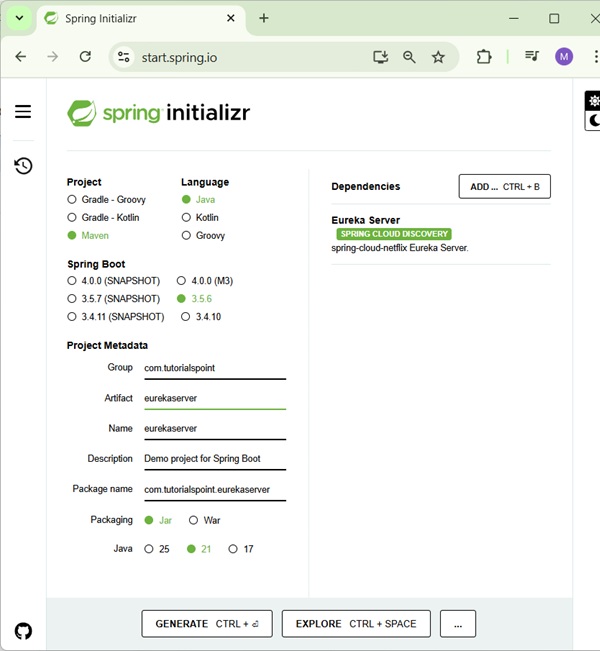Open the history icon in the sidebar
The width and height of the screenshot is (600, 651).
coord(23,166)
